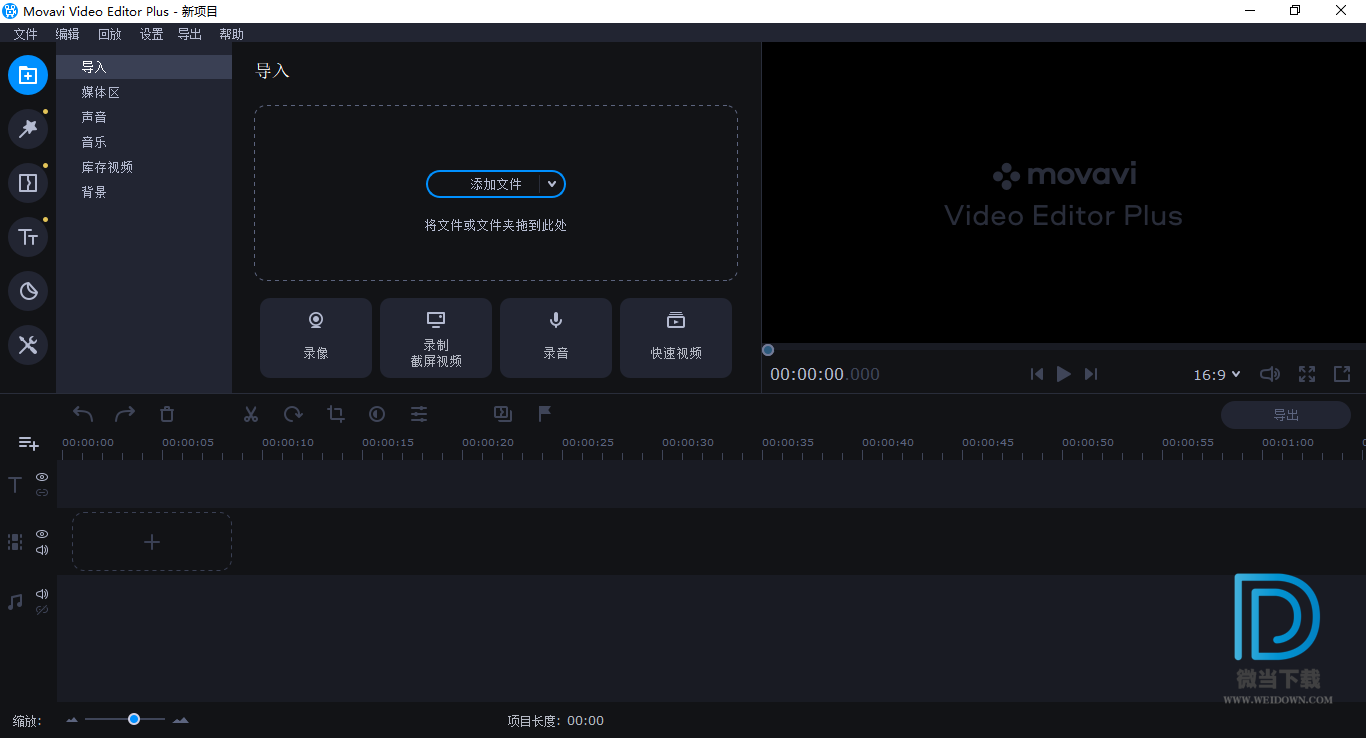Open the 16:9 aspect ratio dropdown
The height and width of the screenshot is (738, 1366).
click(1217, 374)
